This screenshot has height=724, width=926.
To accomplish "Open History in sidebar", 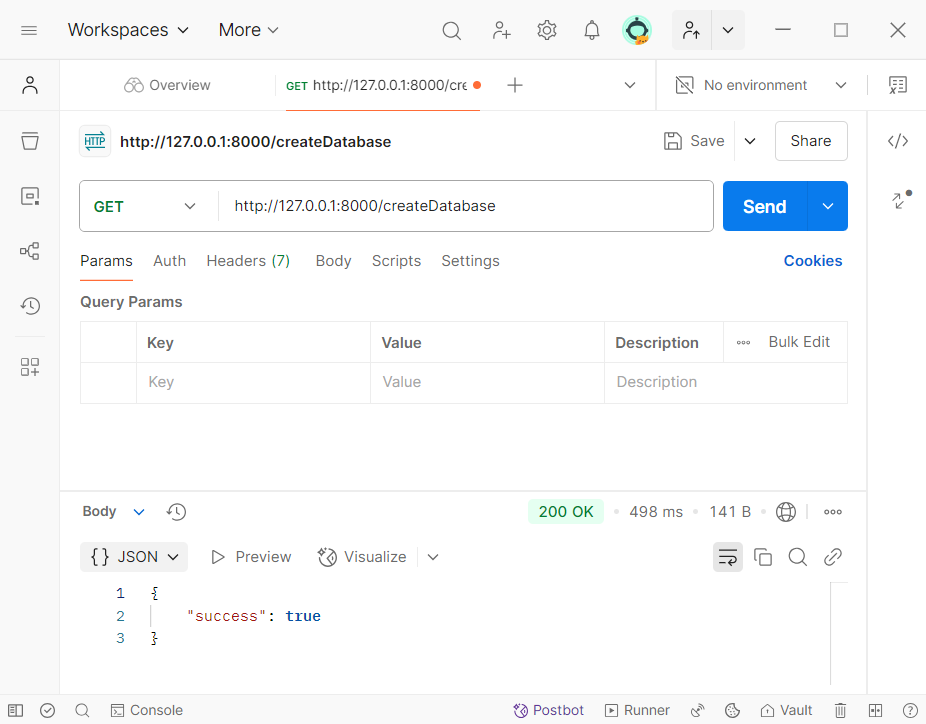I will pyautogui.click(x=30, y=306).
